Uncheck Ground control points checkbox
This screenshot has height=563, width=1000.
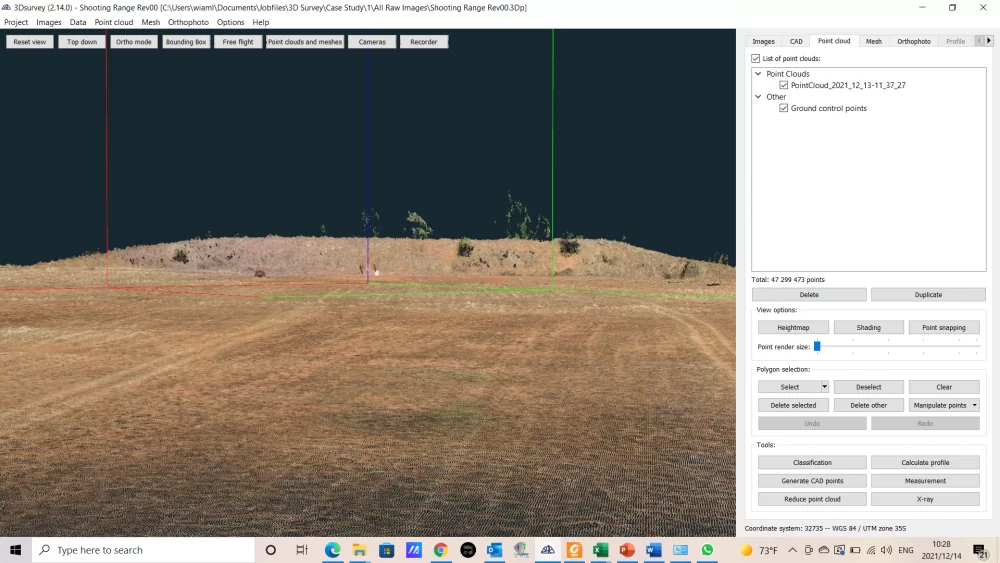(x=784, y=108)
